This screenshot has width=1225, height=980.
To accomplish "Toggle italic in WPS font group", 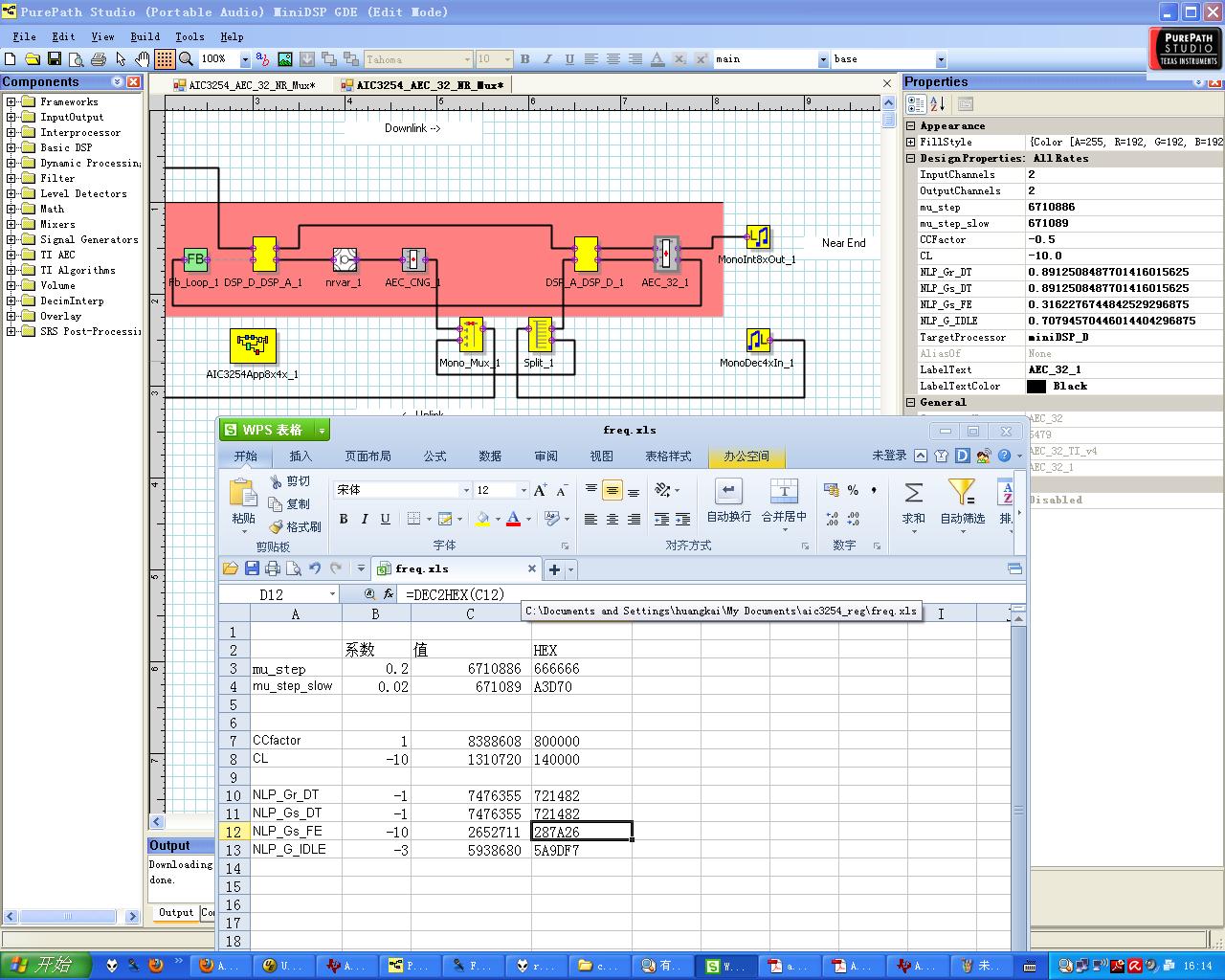I will 365,519.
